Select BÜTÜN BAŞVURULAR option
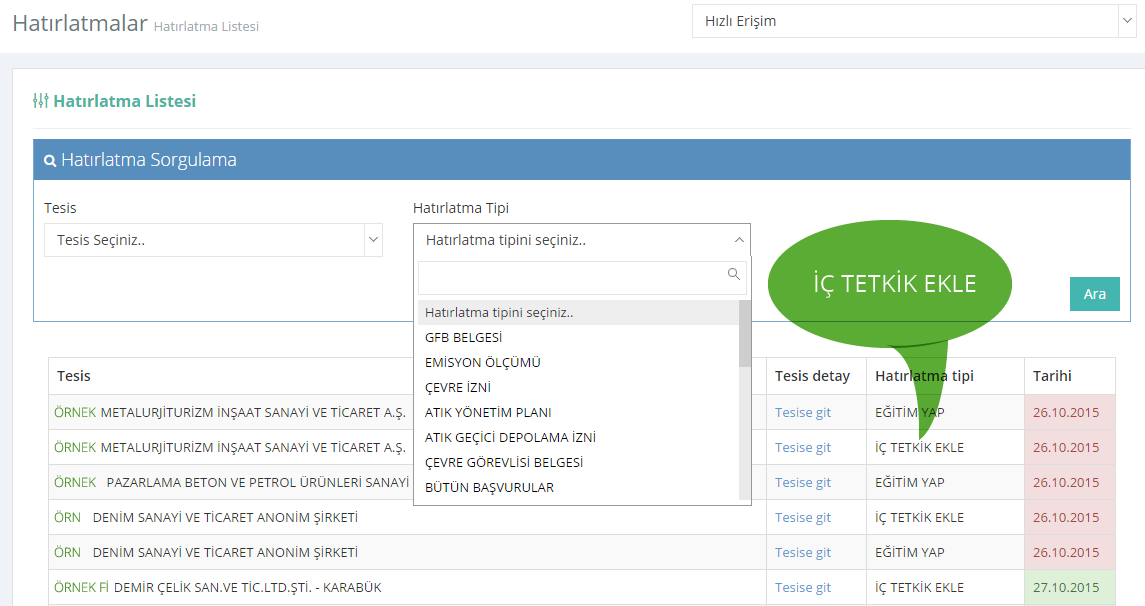This screenshot has width=1145, height=606. click(x=578, y=487)
